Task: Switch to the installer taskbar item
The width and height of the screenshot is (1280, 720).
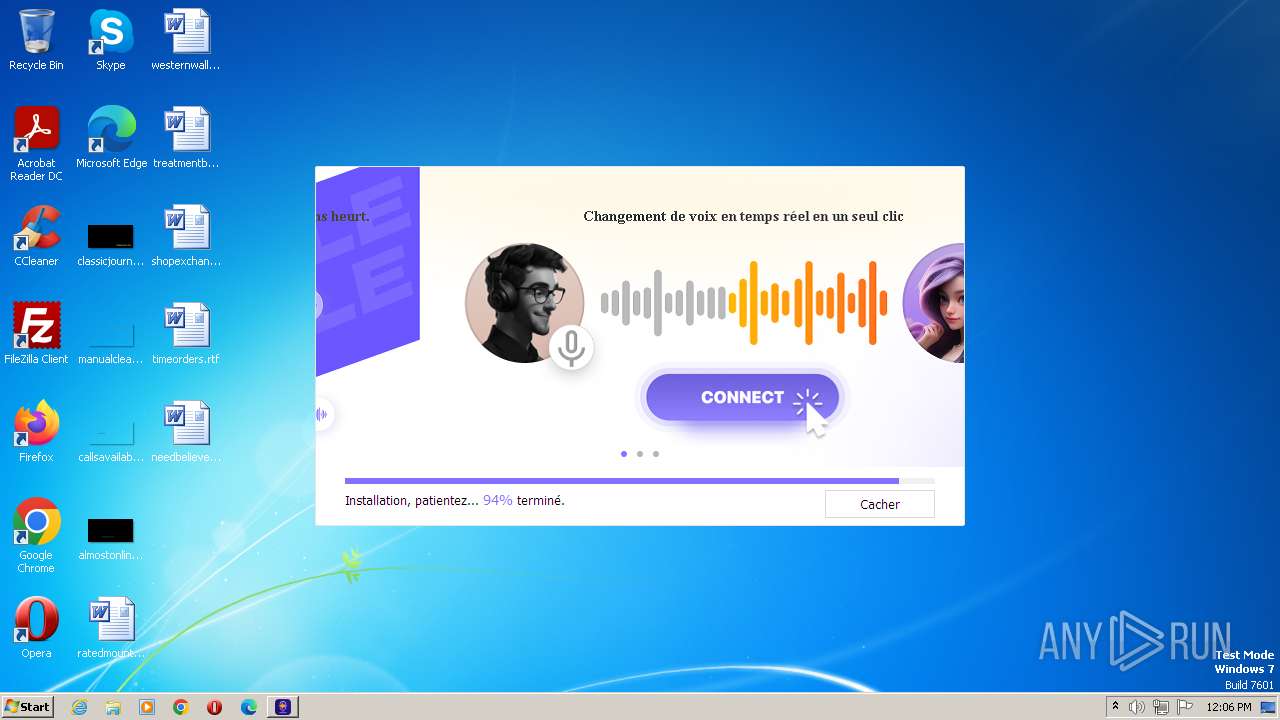Action: coord(283,707)
